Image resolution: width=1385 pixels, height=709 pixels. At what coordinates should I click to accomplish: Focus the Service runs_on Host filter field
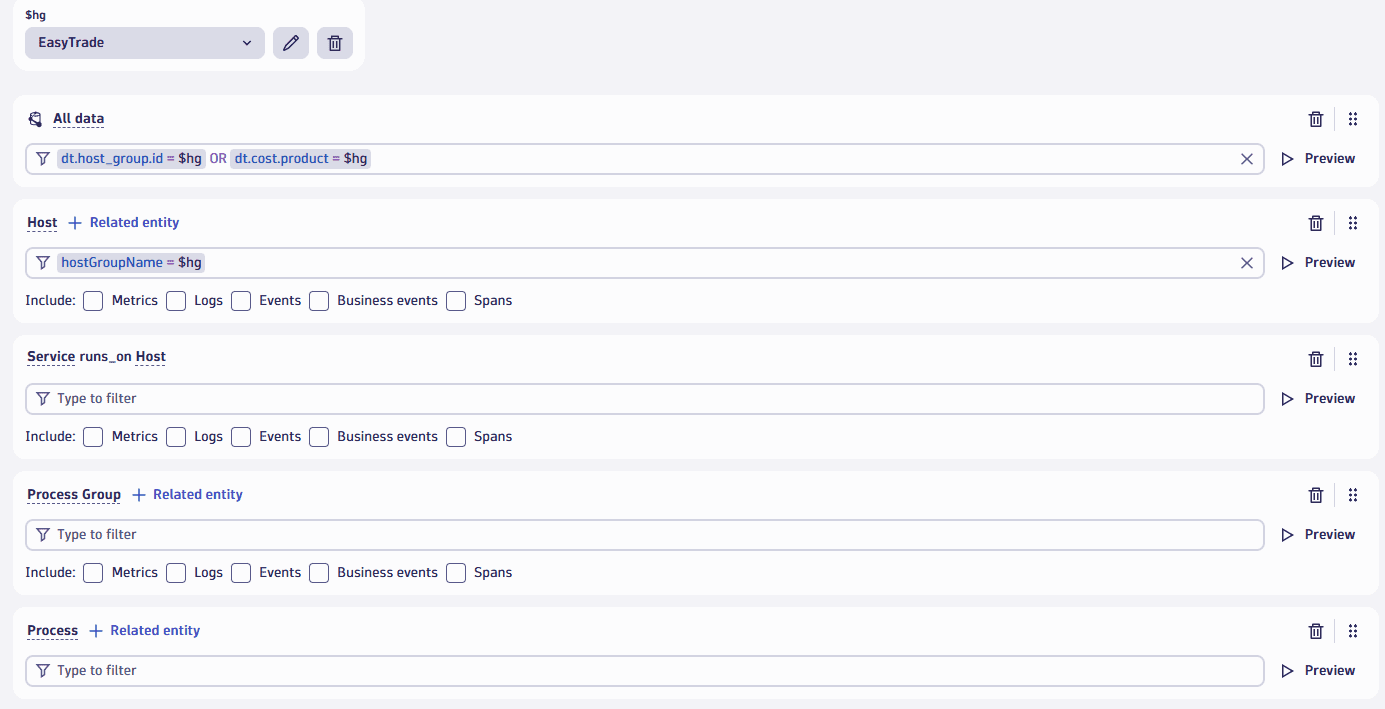[x=645, y=399]
